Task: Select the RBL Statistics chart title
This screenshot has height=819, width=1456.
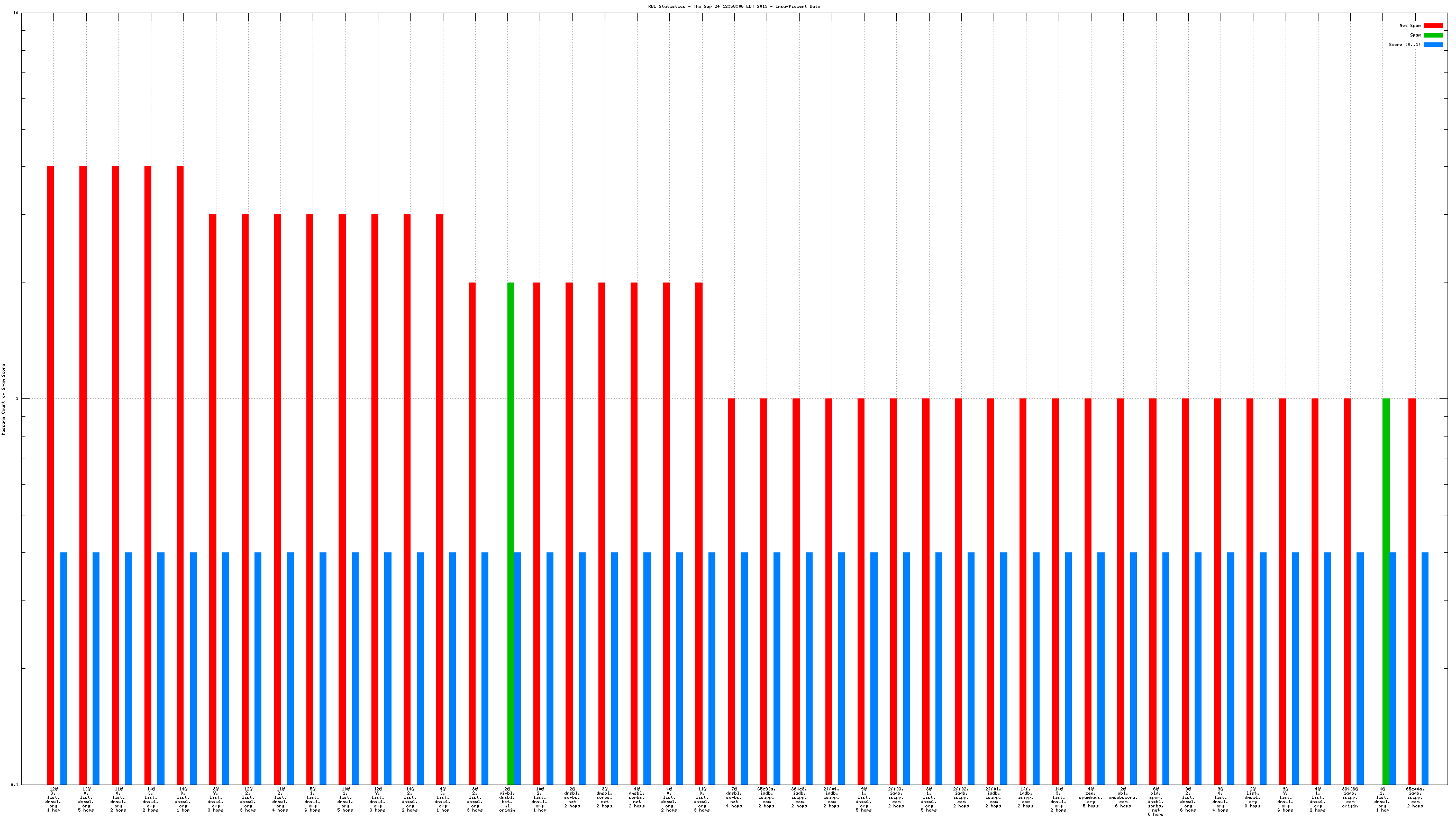Action: (x=734, y=7)
